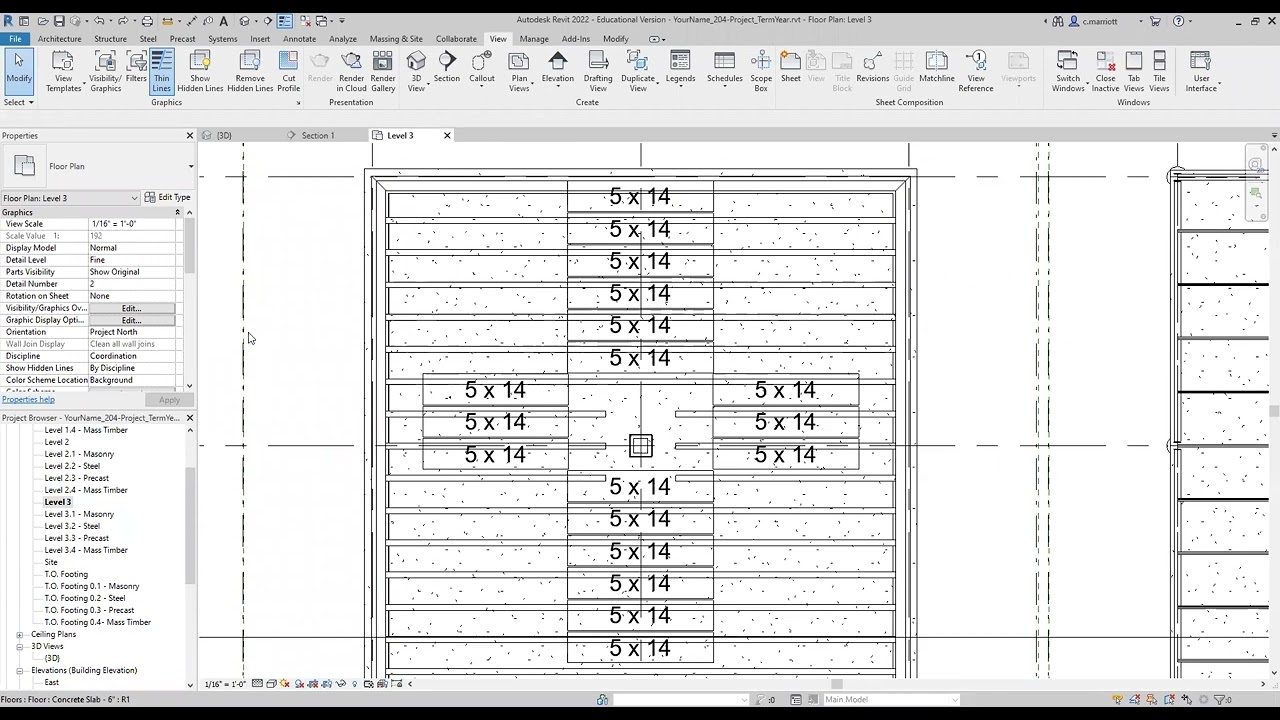Edit Visibility/Graphics Overrides button
Screen dimensions: 1280x720
[x=131, y=308]
